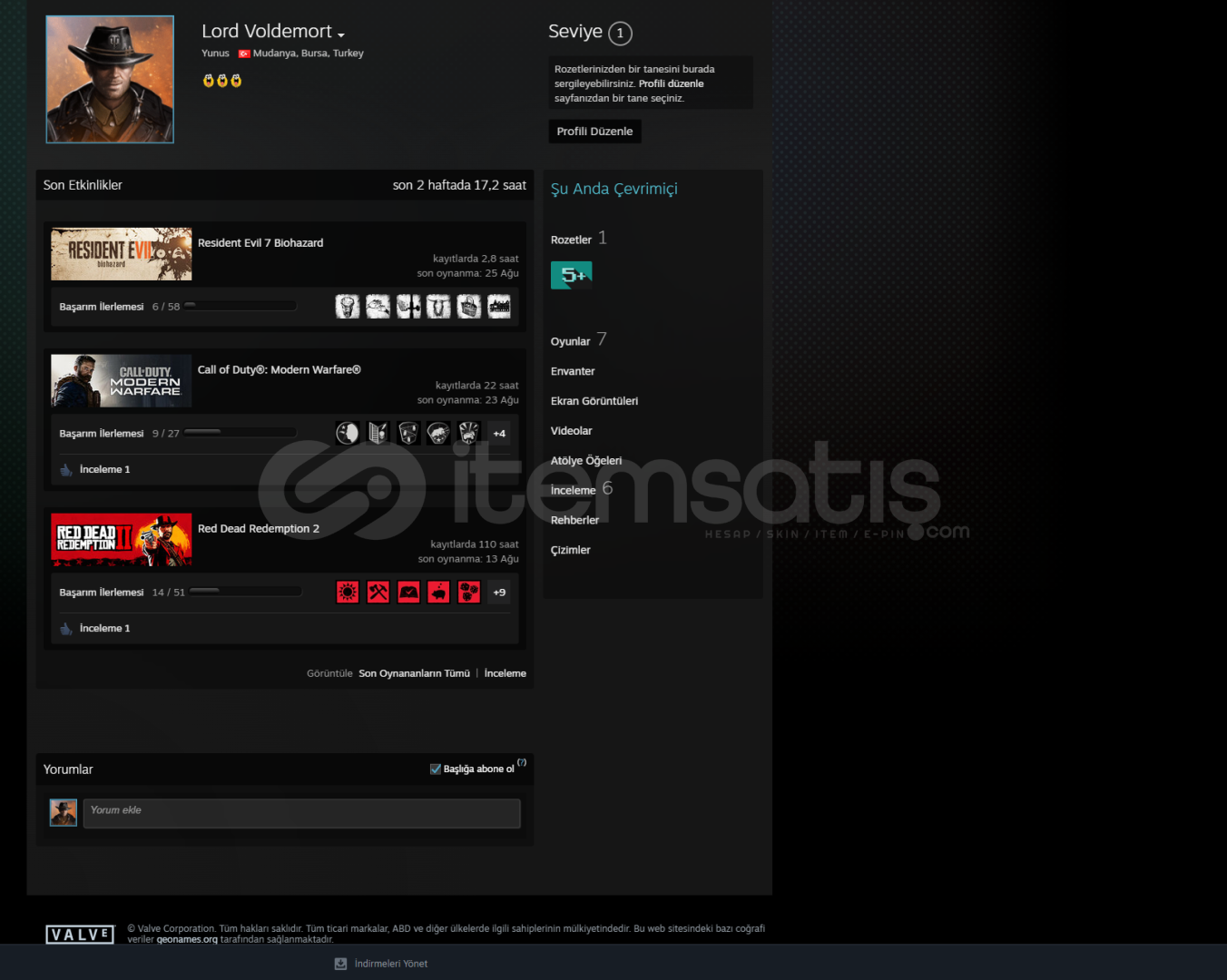Open the Rehberler section
The width and height of the screenshot is (1227, 980).
[574, 520]
